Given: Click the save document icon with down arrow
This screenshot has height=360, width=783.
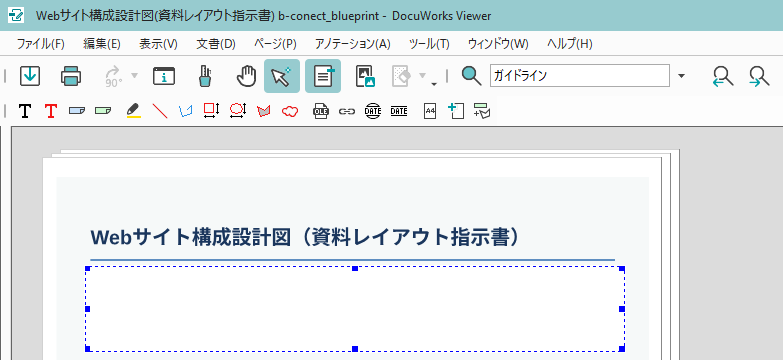Looking at the screenshot, I should (30, 76).
